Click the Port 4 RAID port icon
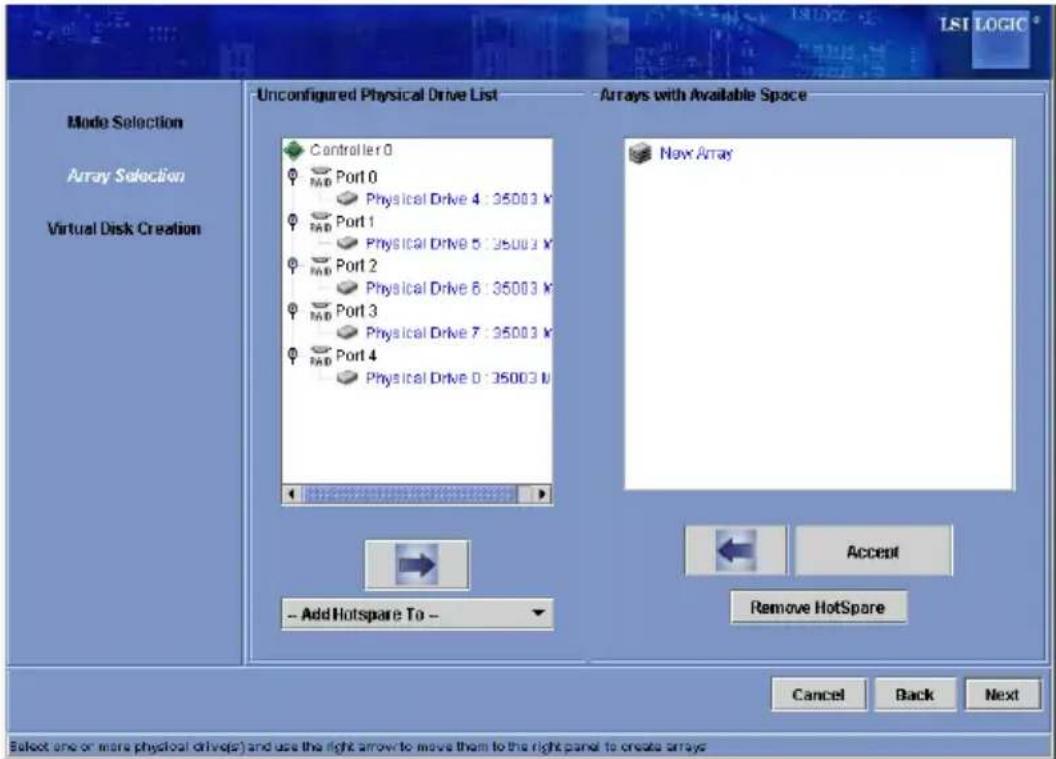This screenshot has width=1056, height=759. [321, 356]
